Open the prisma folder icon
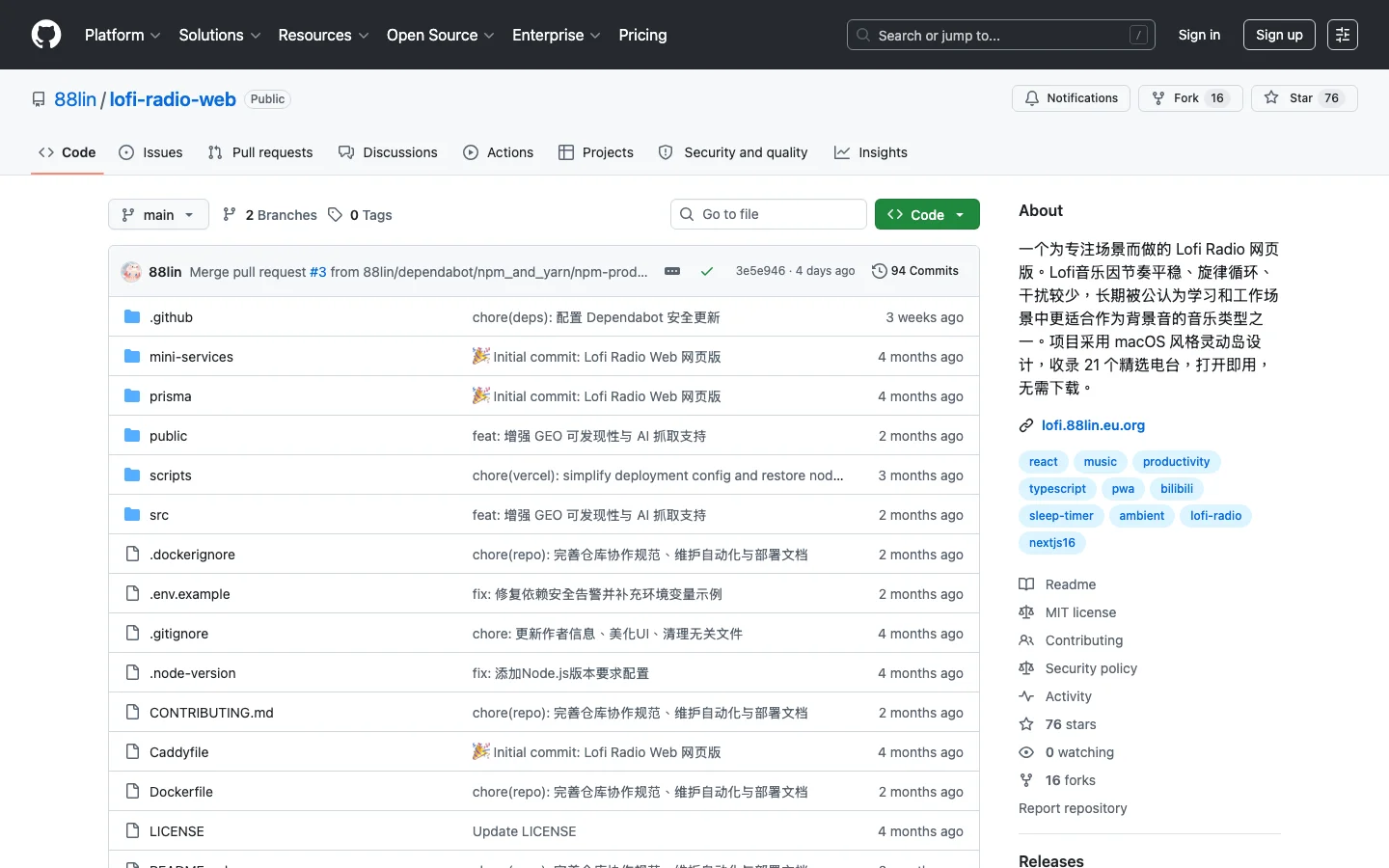Viewport: 1389px width, 868px height. tap(132, 396)
